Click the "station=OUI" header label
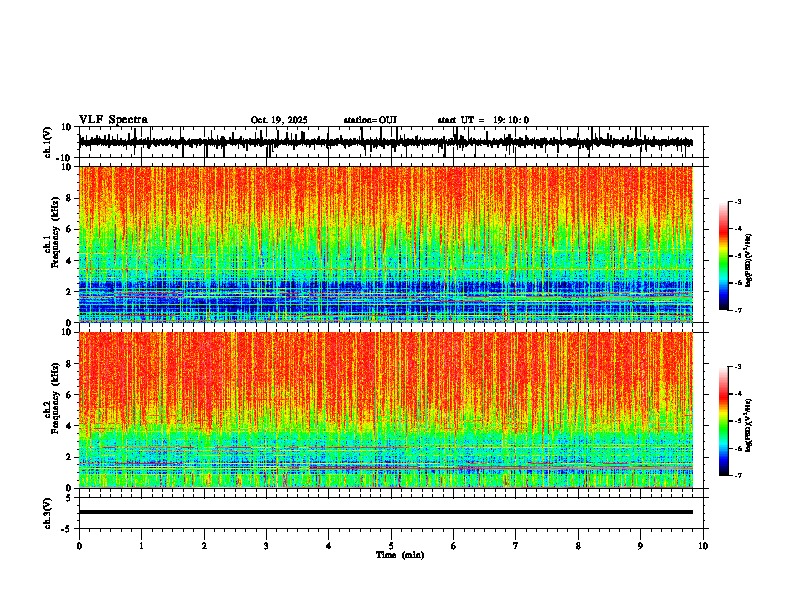792x612 pixels. (x=370, y=120)
